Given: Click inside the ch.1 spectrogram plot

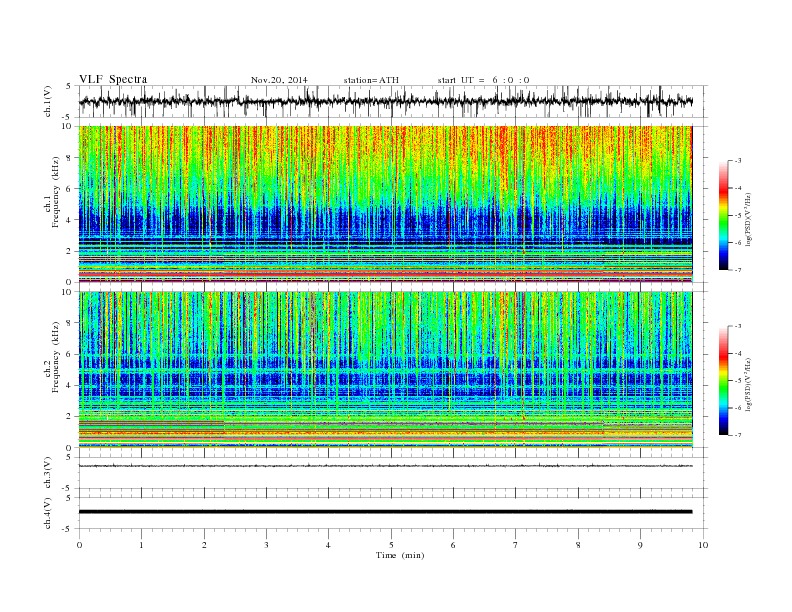Looking at the screenshot, I should pos(385,204).
